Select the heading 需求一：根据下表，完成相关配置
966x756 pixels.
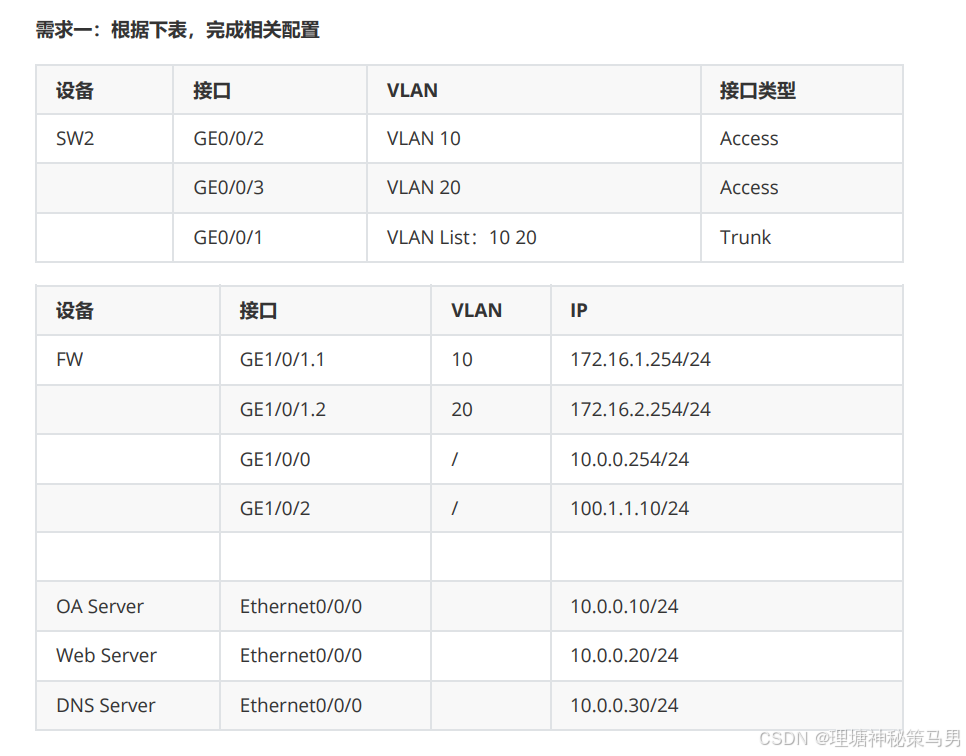(x=177, y=30)
